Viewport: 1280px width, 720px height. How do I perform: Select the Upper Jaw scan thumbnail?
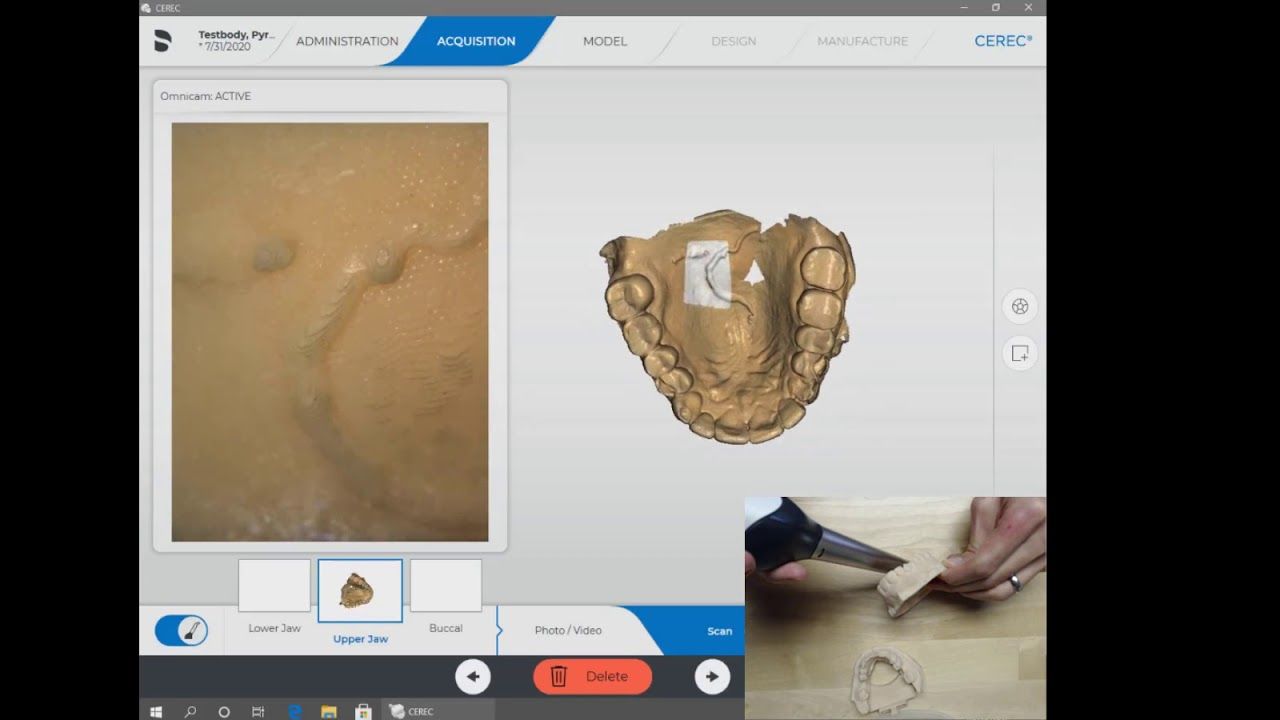click(x=360, y=590)
